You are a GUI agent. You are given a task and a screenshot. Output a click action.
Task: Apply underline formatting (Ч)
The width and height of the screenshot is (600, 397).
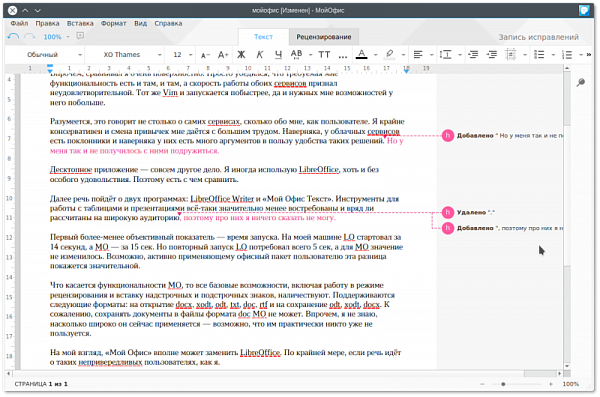[278, 55]
